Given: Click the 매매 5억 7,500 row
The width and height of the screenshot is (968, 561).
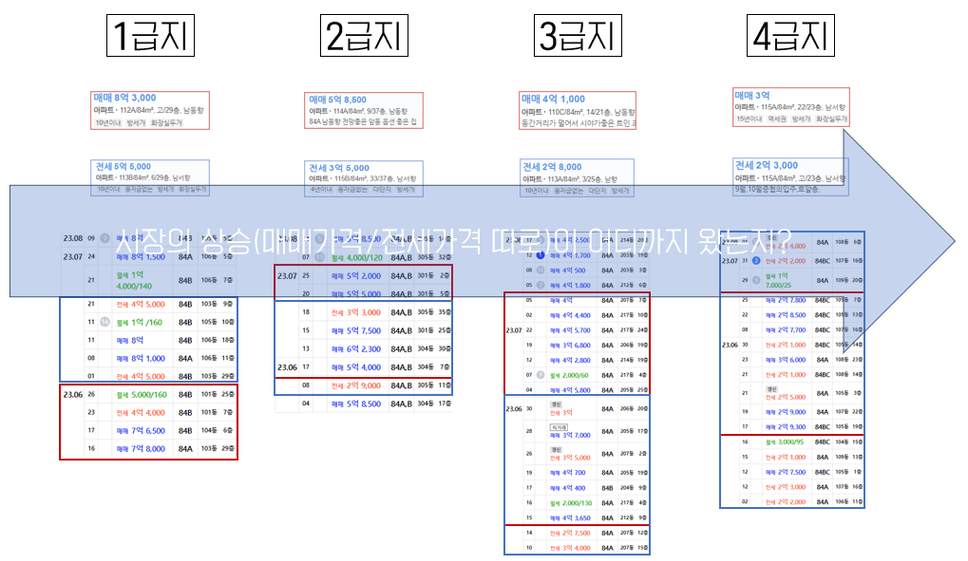Looking at the screenshot, I should [x=364, y=330].
